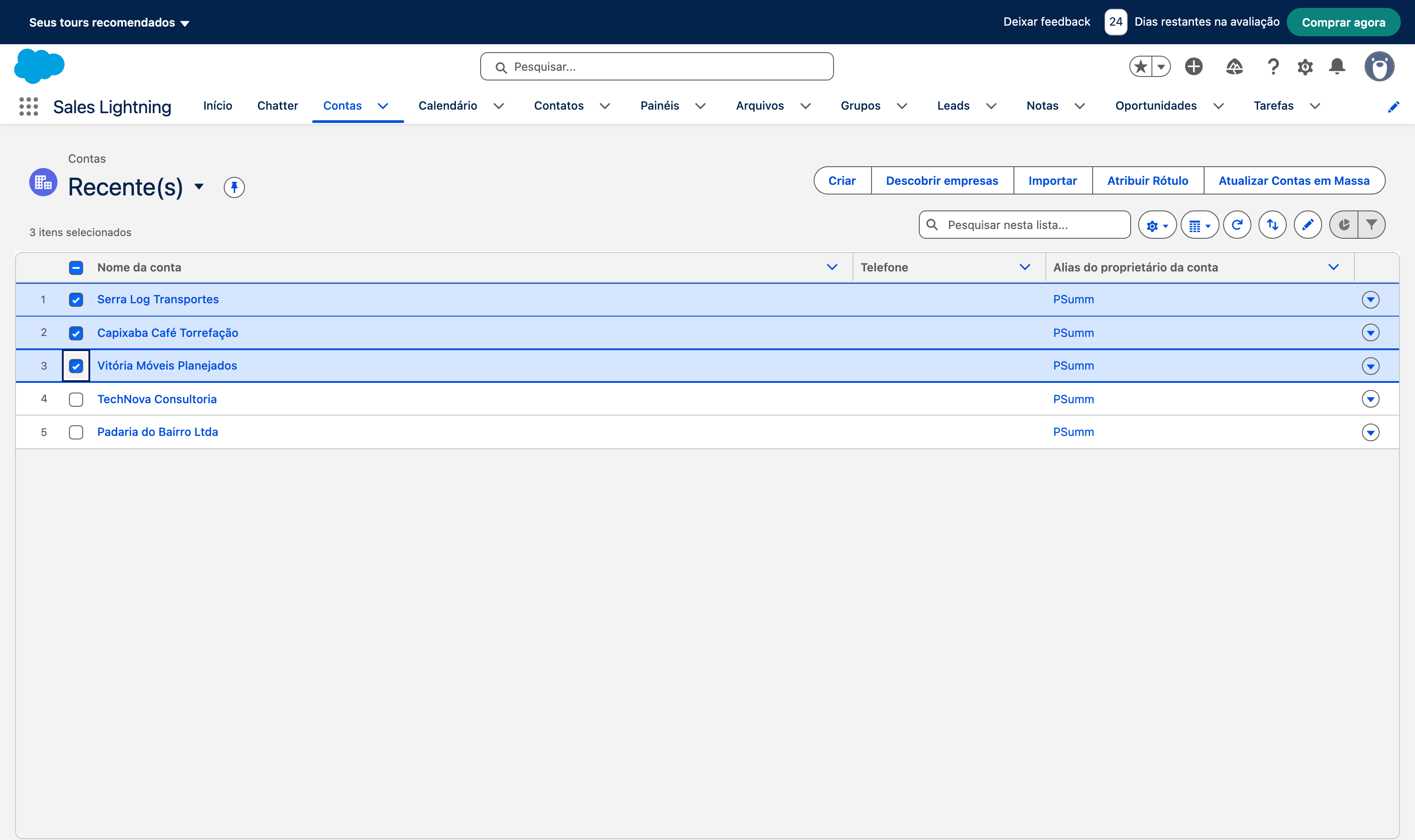Show the charts panel icon

click(x=1343, y=225)
